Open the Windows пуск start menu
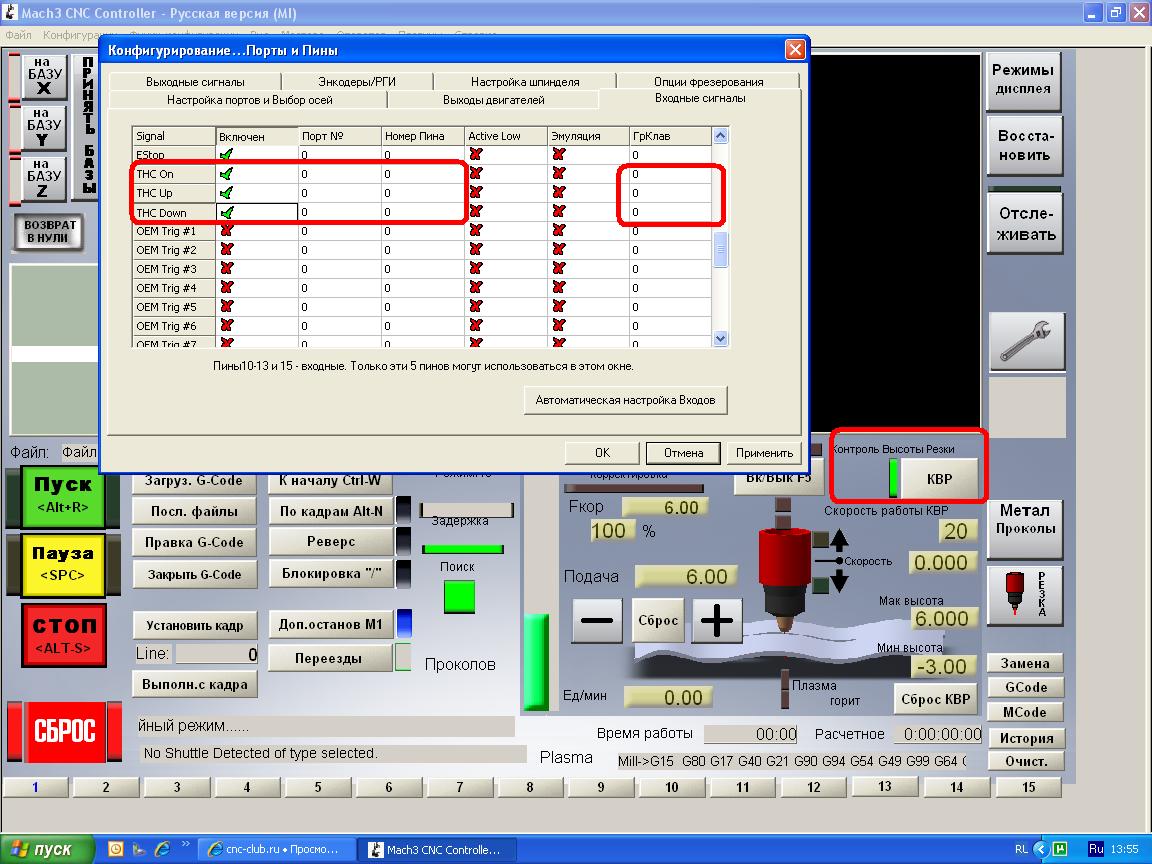This screenshot has width=1152, height=864. click(47, 849)
